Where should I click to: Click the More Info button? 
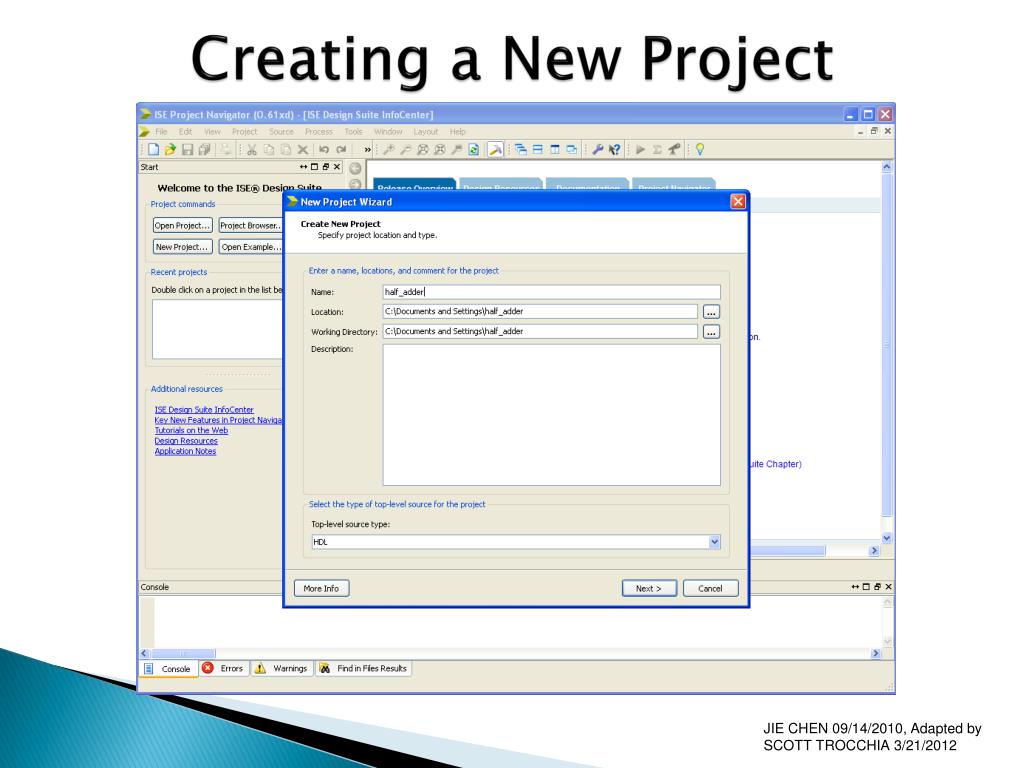click(321, 588)
